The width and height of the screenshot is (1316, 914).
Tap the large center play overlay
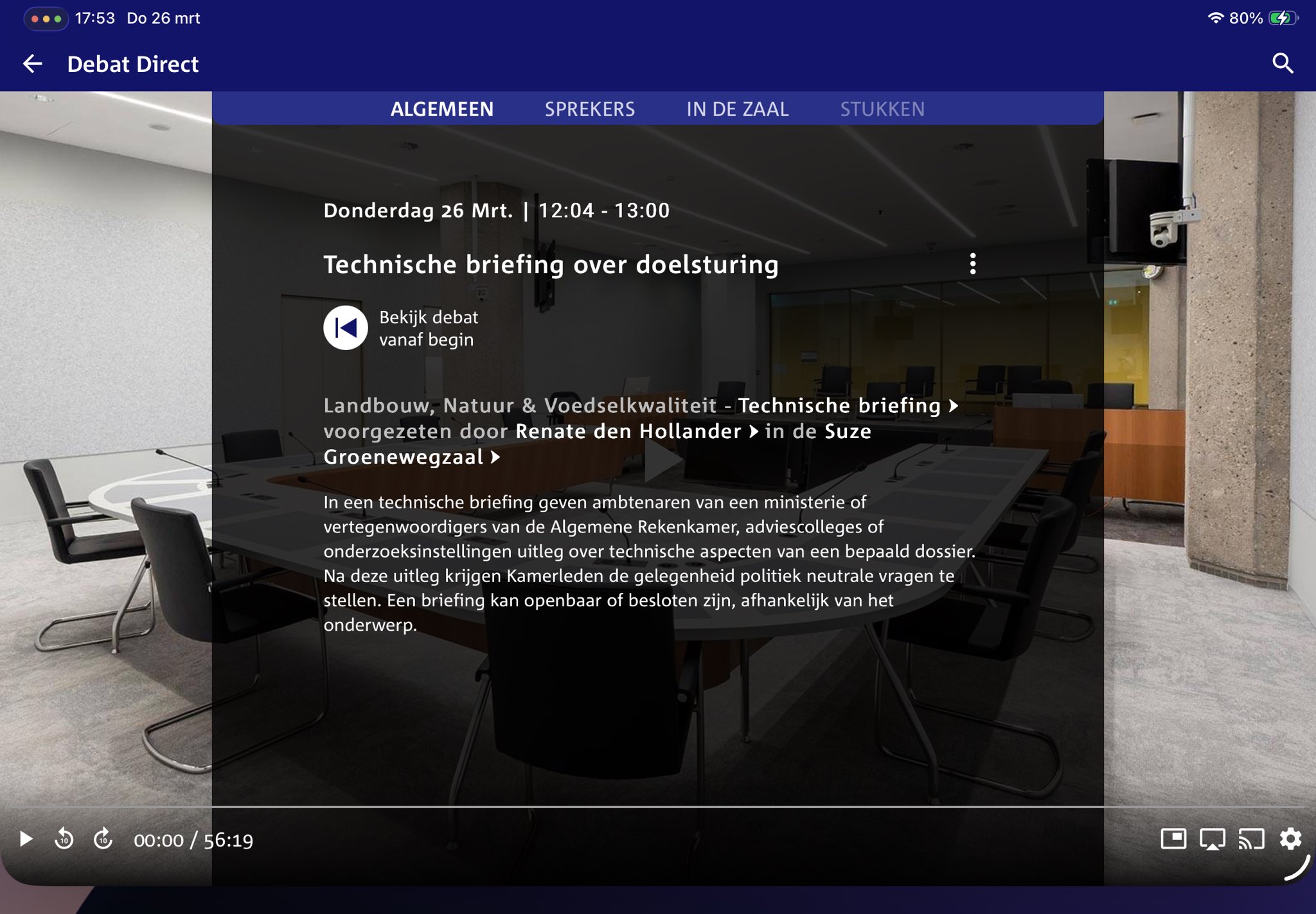click(663, 460)
